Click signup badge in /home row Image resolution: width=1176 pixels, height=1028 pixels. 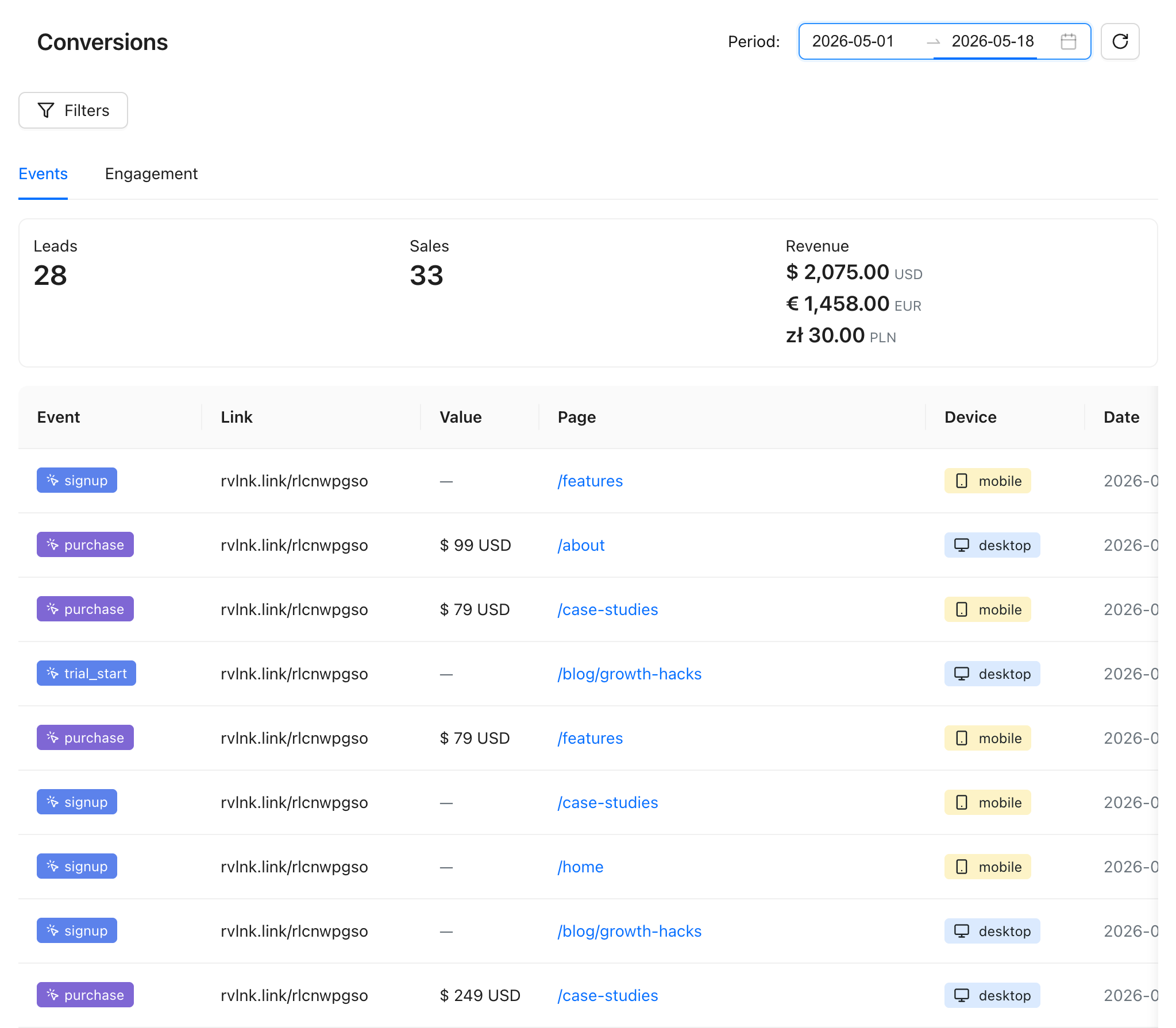click(77, 866)
